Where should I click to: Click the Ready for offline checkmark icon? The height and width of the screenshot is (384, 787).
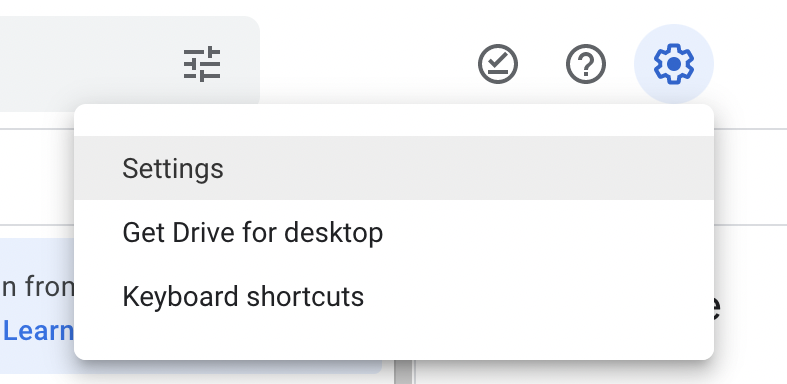[497, 64]
